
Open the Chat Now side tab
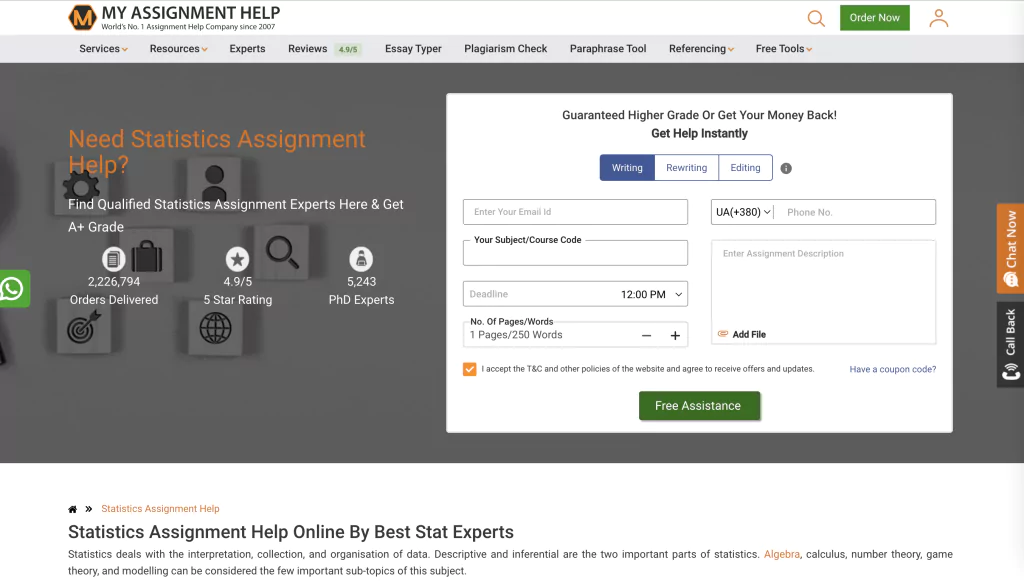click(1010, 248)
